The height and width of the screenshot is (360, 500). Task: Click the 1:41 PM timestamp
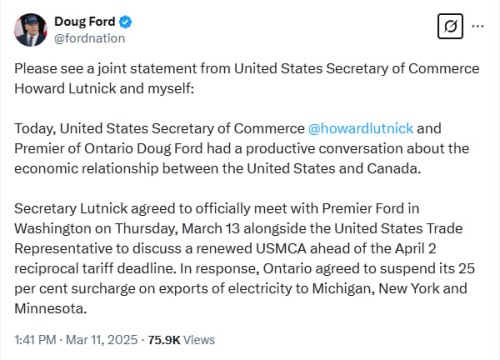click(35, 340)
